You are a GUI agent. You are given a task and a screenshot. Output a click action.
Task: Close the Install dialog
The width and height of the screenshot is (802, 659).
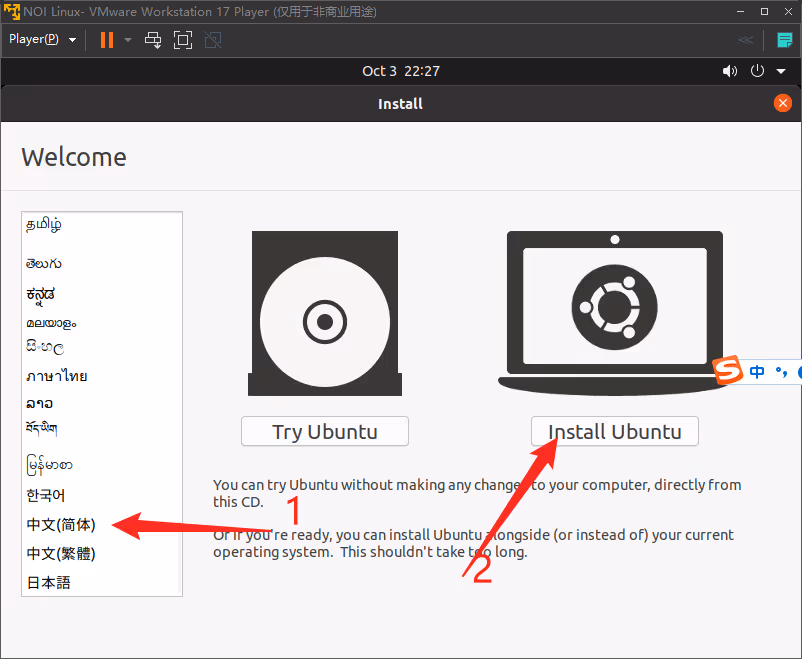783,103
